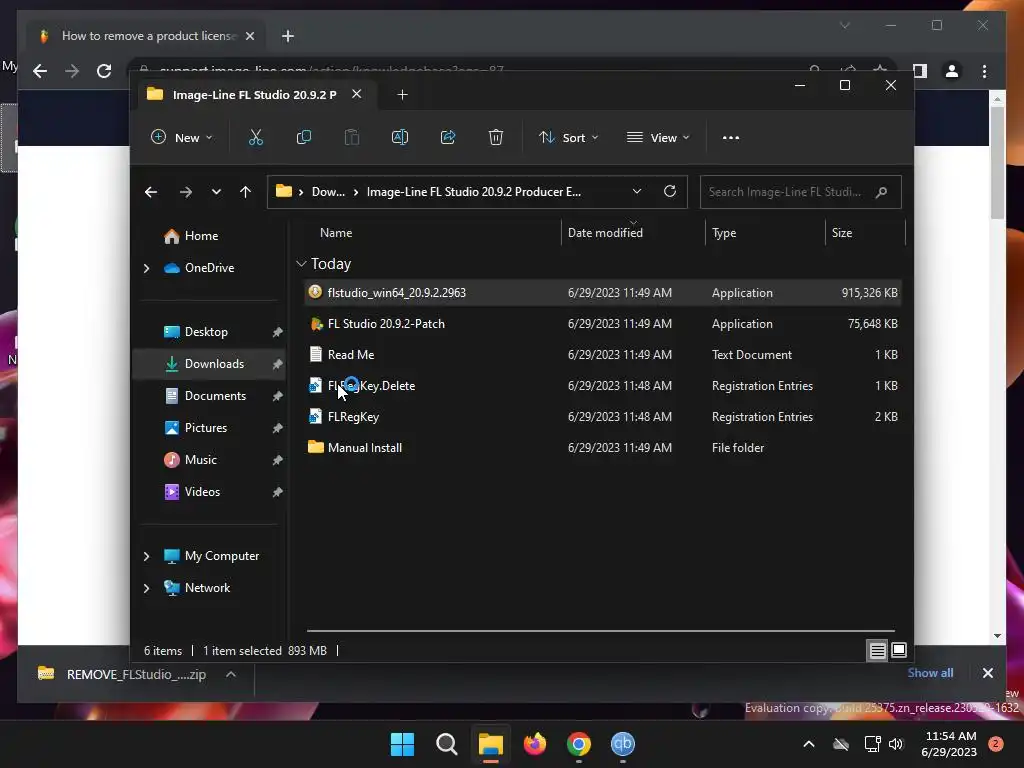Click the Paste clipboard icon
Viewport: 1024px width, 768px height.
click(x=351, y=137)
